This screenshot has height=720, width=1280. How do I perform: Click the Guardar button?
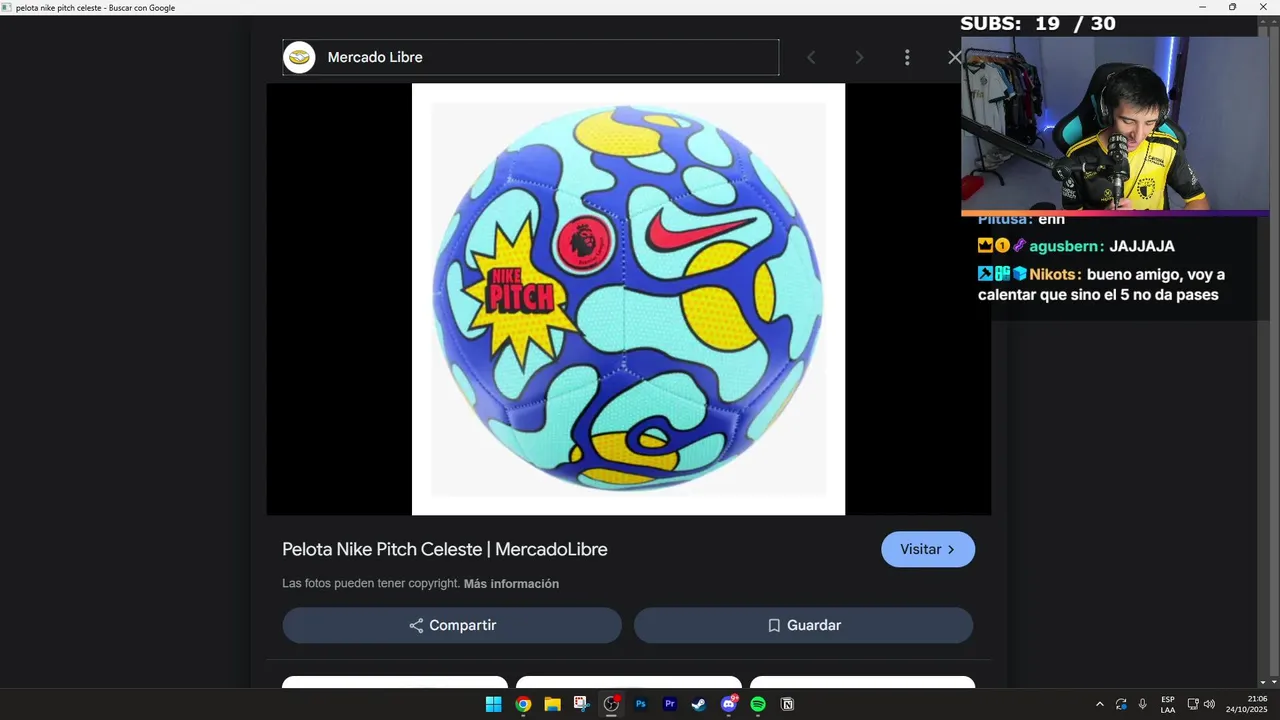click(803, 625)
